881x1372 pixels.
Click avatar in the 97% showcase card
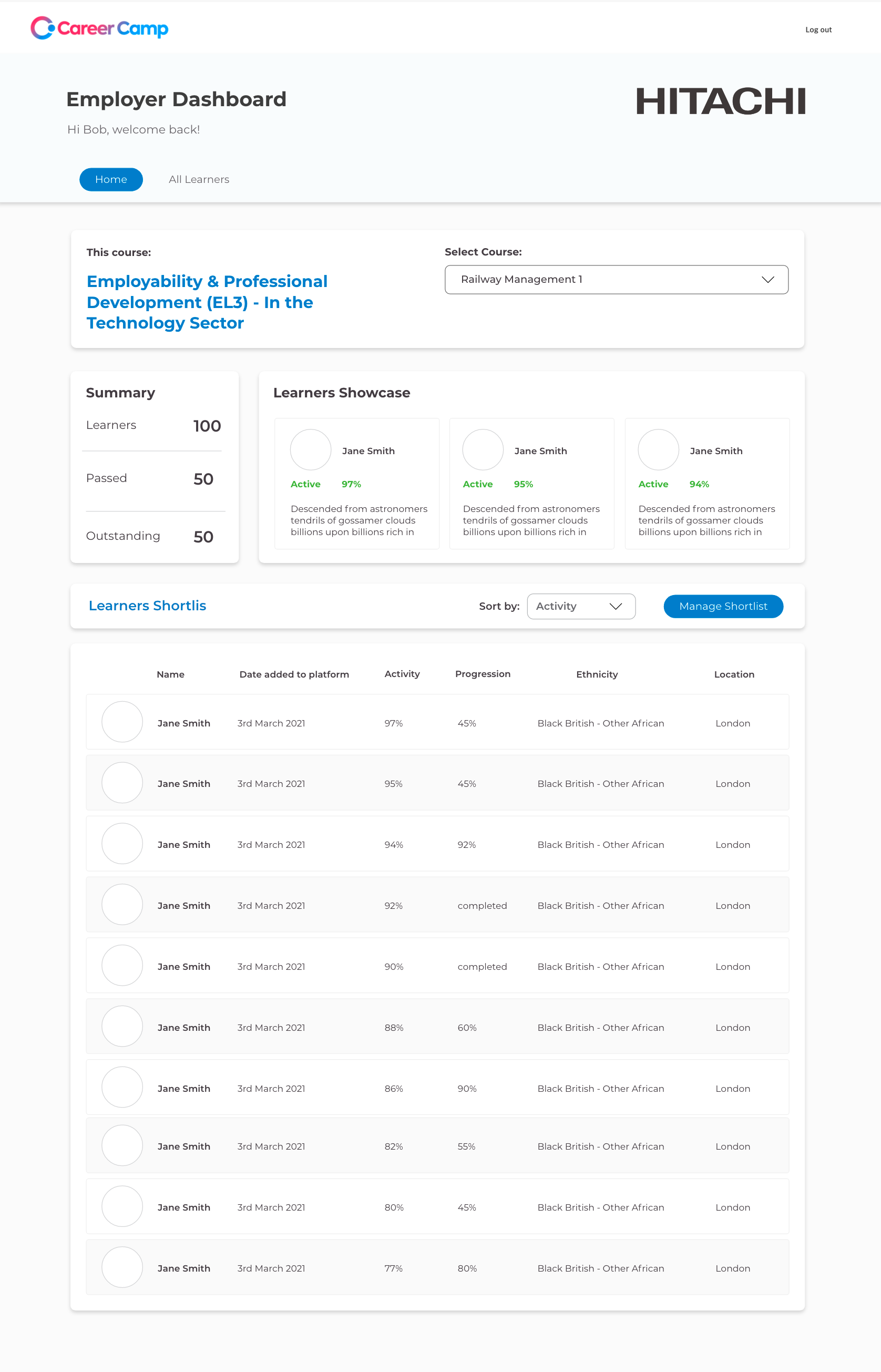coord(311,449)
